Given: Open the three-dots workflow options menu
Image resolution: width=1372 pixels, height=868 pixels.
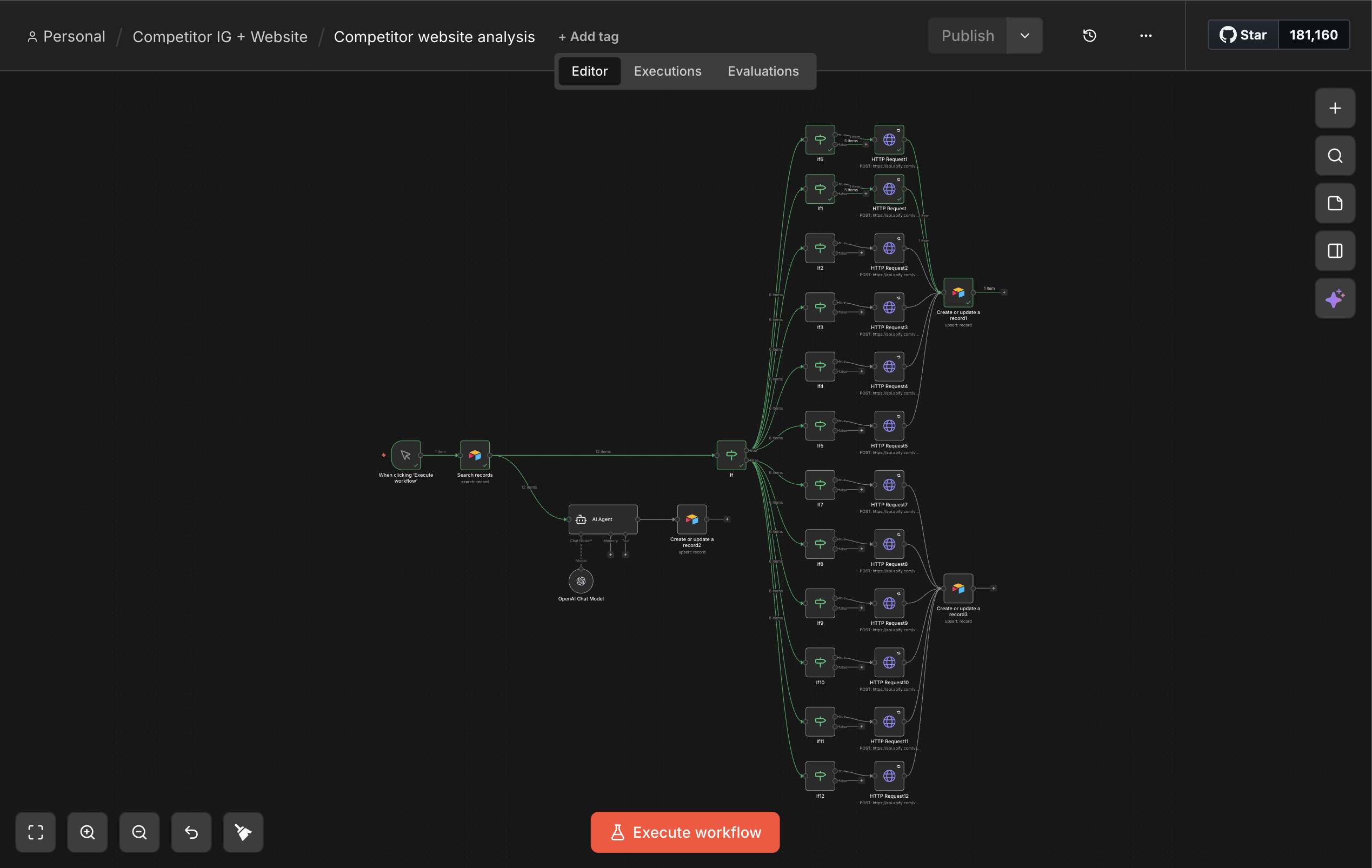Looking at the screenshot, I should pos(1145,36).
